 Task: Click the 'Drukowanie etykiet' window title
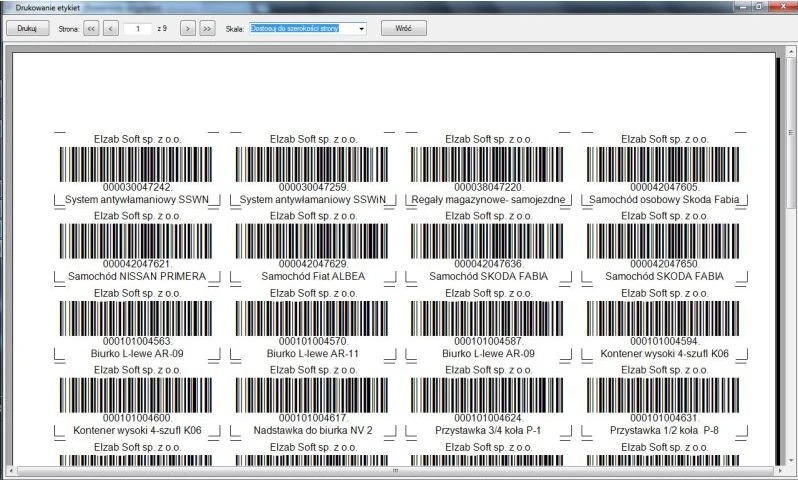(x=47, y=8)
